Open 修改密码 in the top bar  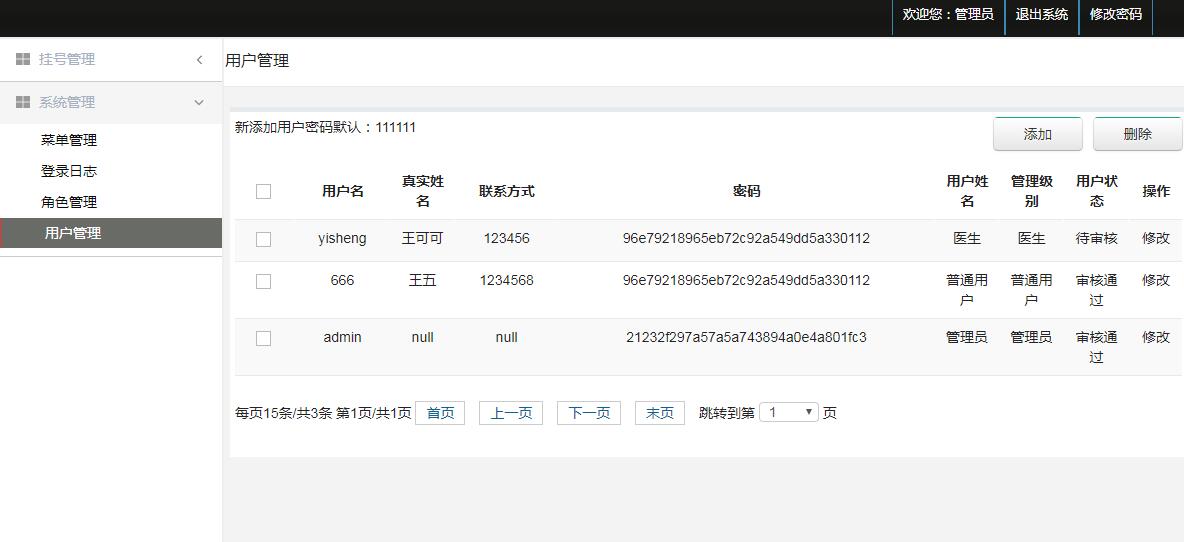pyautogui.click(x=1115, y=14)
